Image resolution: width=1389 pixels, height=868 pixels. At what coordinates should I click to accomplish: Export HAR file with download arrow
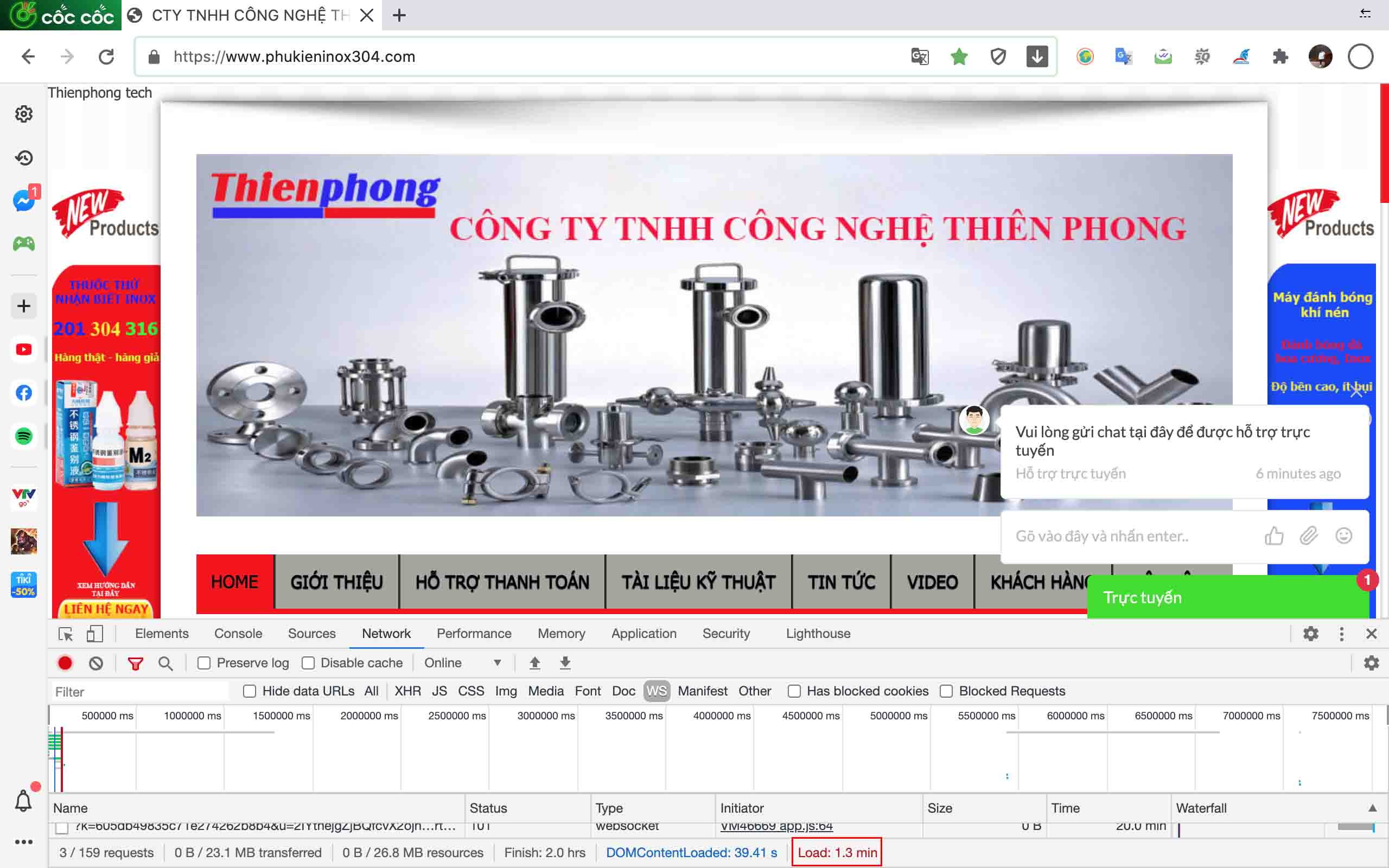click(x=565, y=663)
